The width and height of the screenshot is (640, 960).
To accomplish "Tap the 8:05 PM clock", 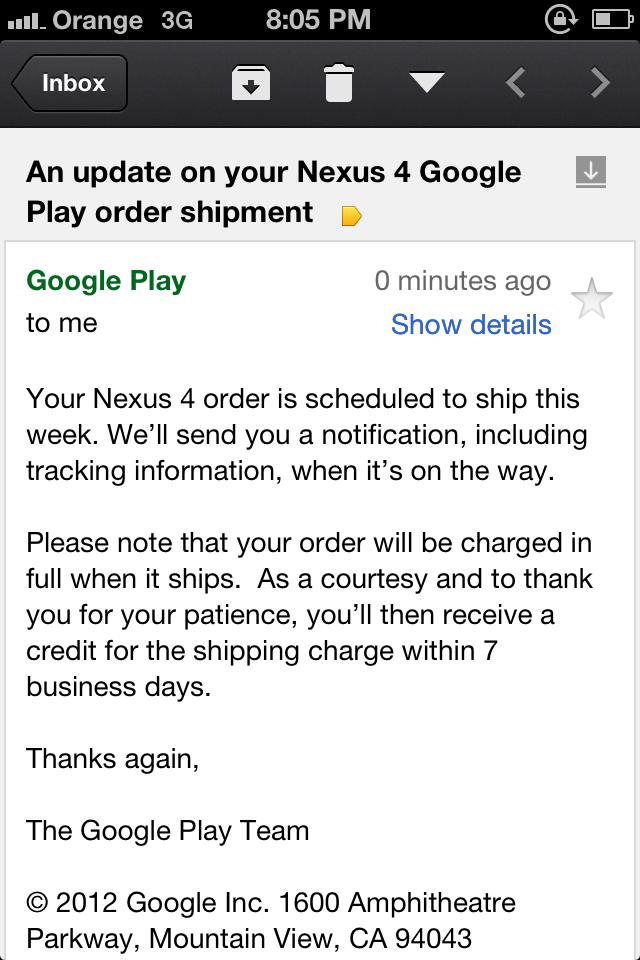I will tap(319, 18).
